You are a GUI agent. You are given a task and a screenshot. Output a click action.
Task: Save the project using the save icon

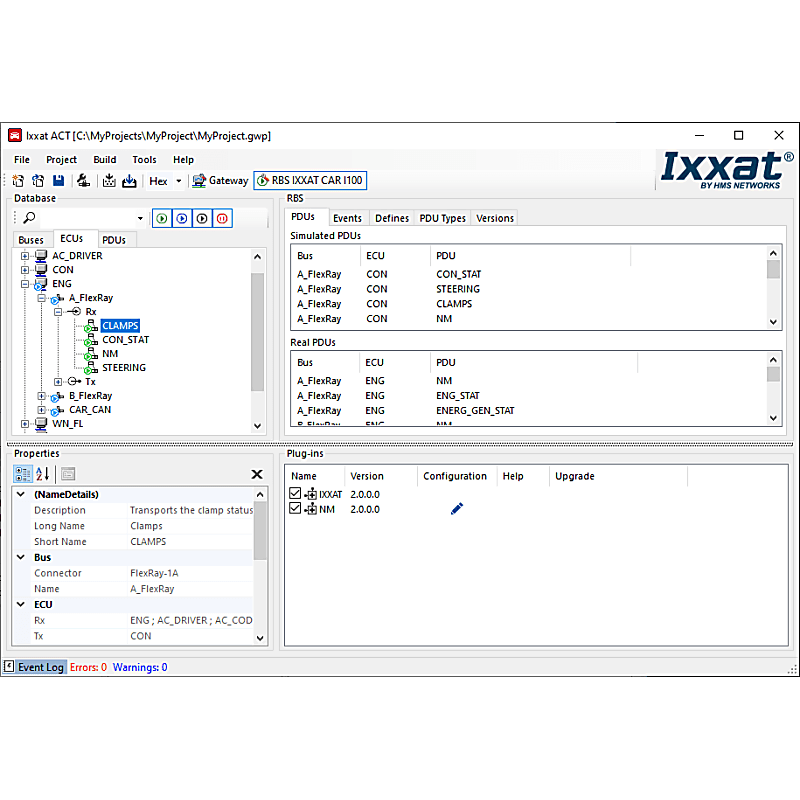pyautogui.click(x=59, y=180)
